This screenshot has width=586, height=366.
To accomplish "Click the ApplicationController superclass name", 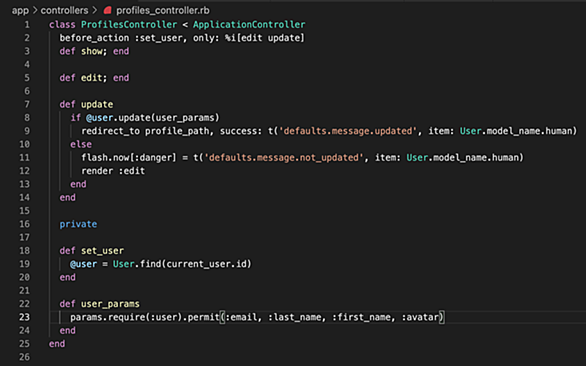I will pos(249,25).
